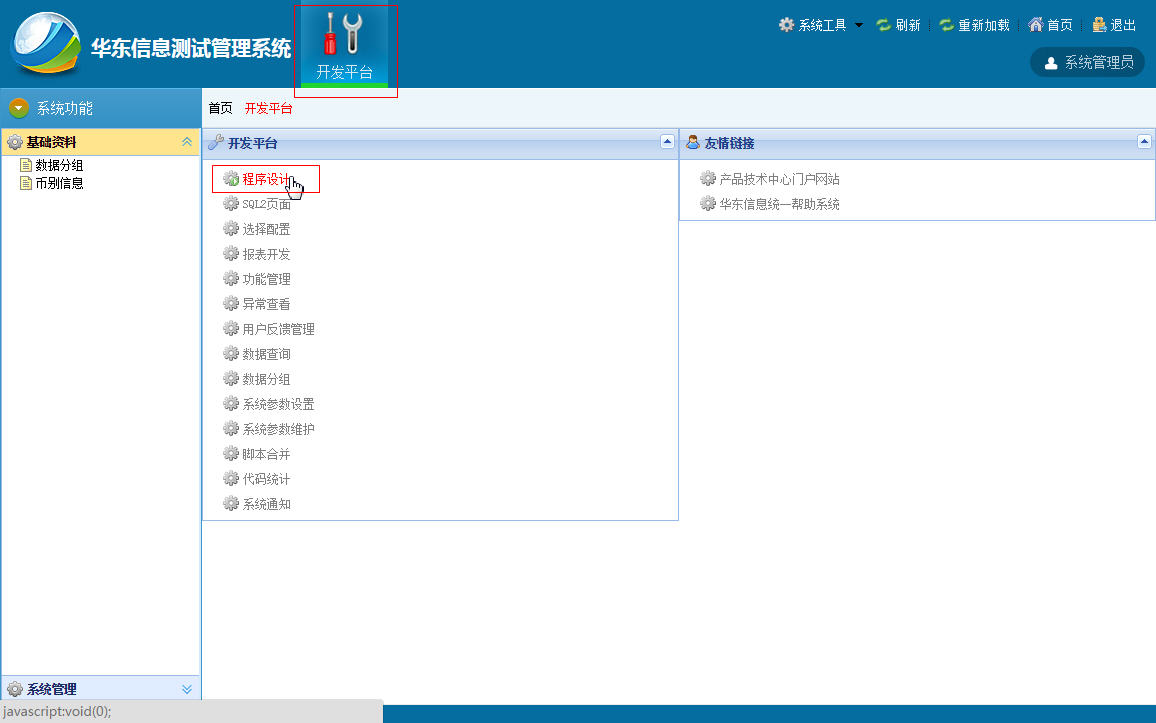This screenshot has height=723, width=1156.
Task: Open 币别信息 in the left tree
Action: pyautogui.click(x=59, y=184)
